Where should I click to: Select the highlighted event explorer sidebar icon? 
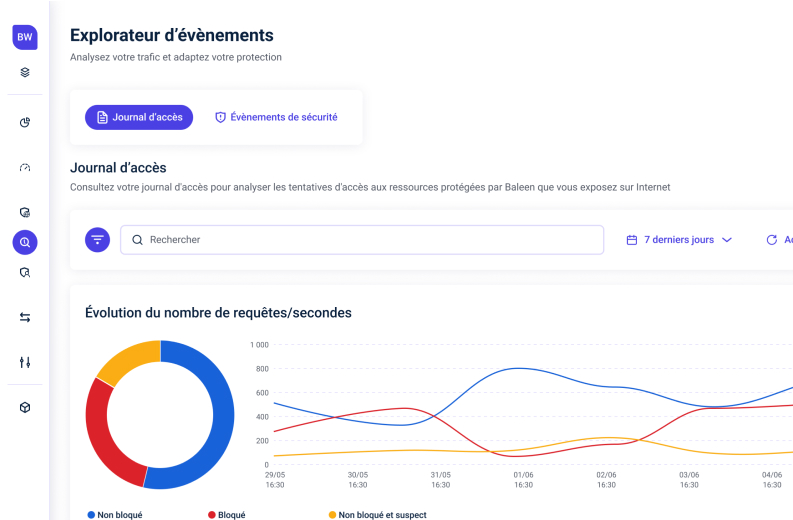pos(25,242)
